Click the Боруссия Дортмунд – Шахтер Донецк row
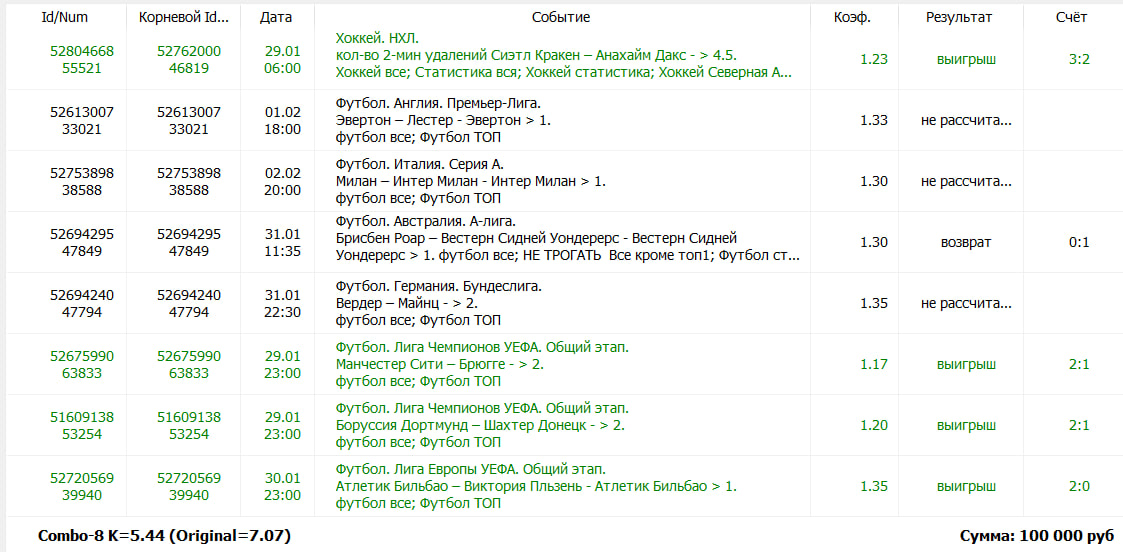This screenshot has width=1123, height=552. (562, 425)
